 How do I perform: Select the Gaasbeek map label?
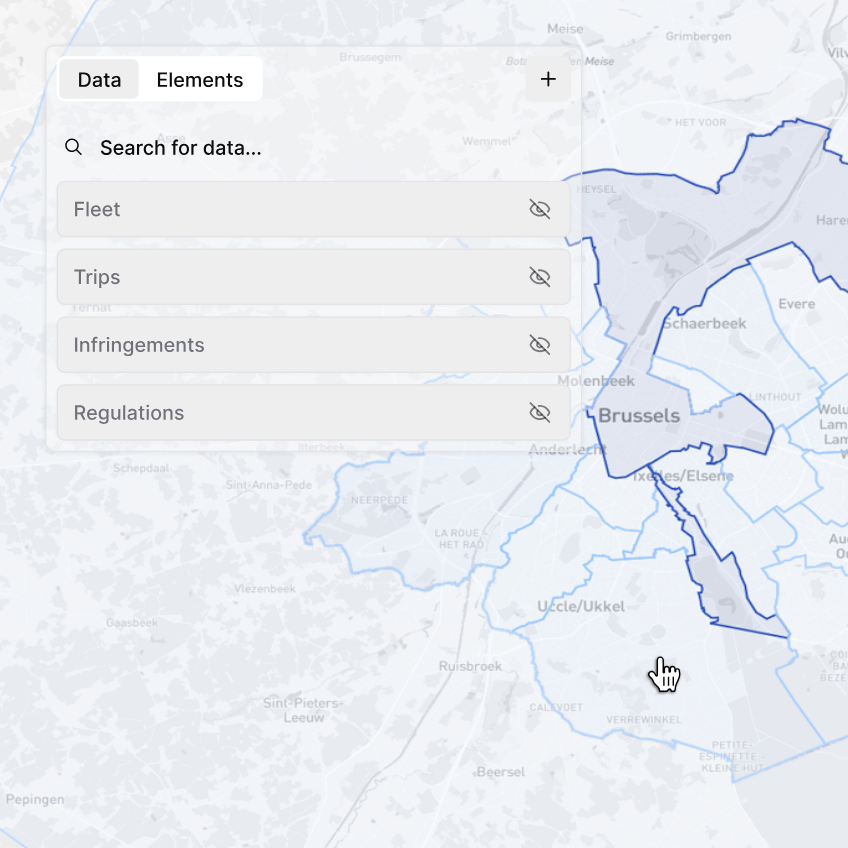pos(132,622)
